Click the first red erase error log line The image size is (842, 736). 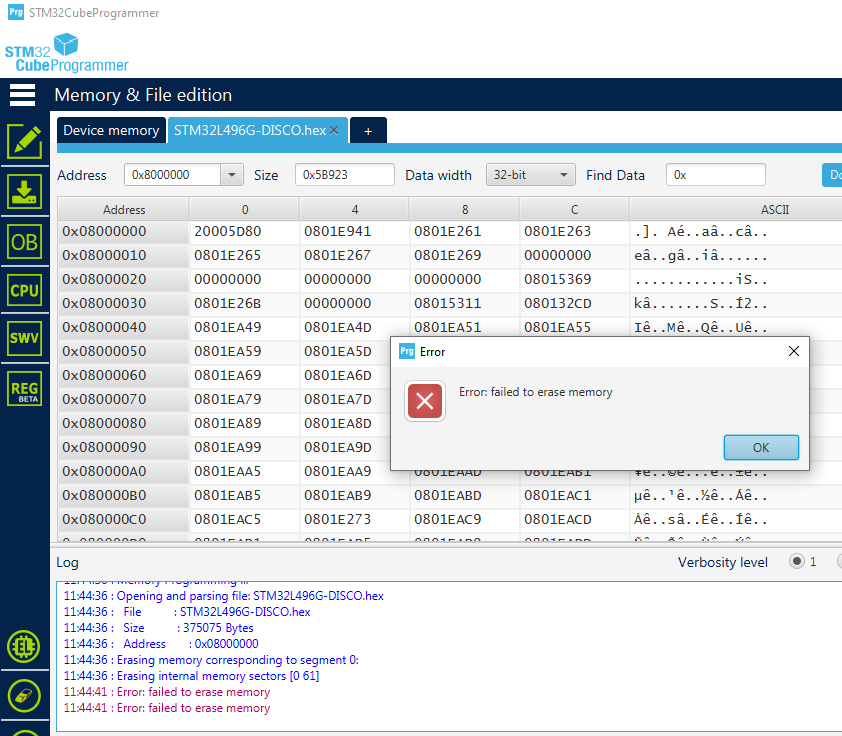166,692
